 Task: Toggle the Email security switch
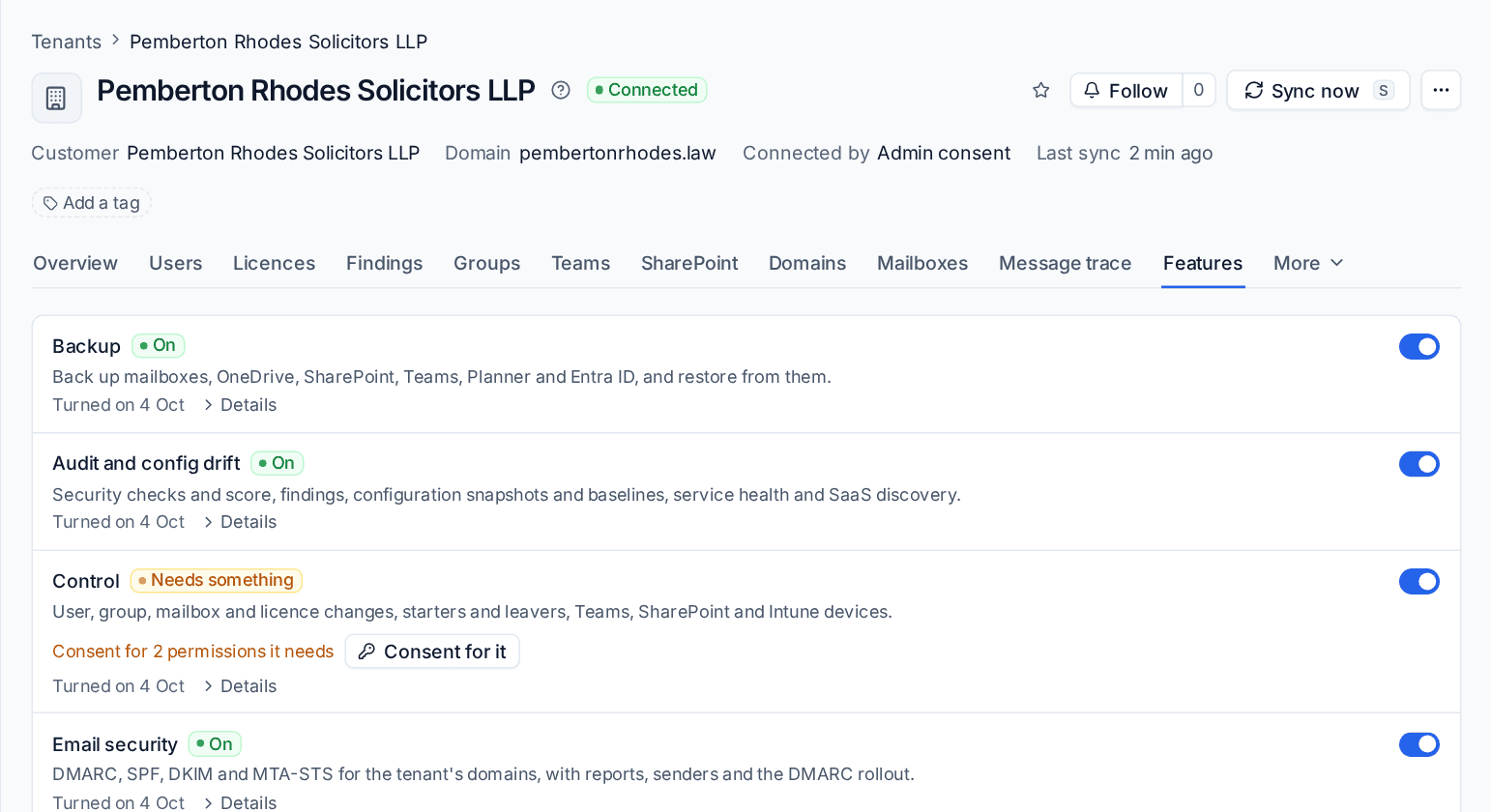coord(1419,744)
